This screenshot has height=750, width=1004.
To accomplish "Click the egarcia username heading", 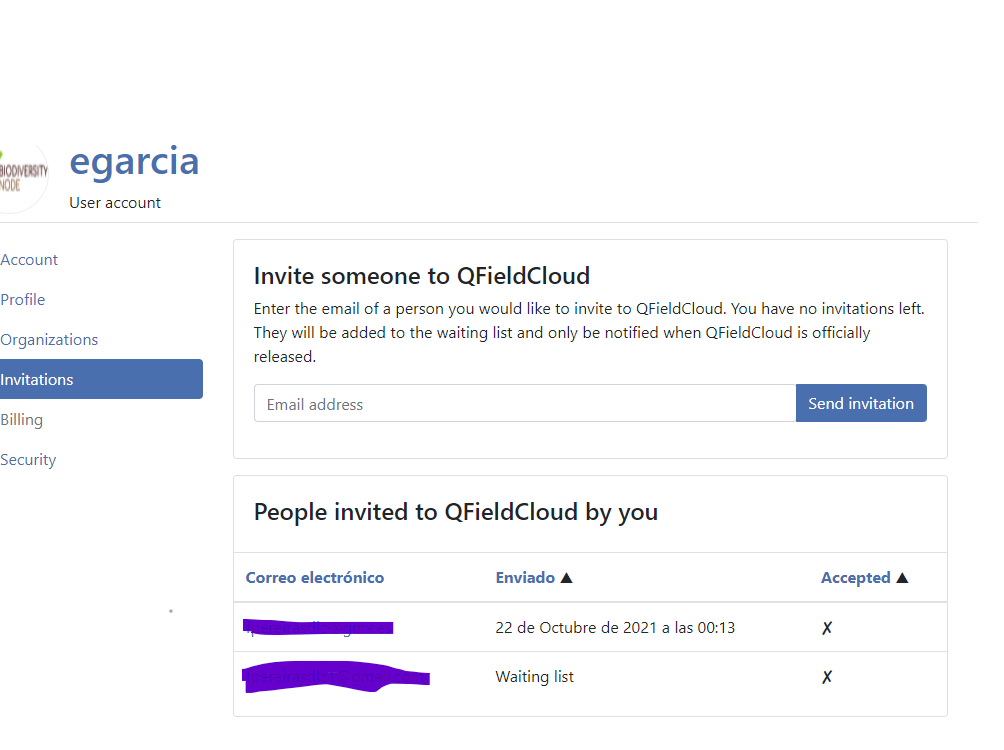I will point(134,161).
